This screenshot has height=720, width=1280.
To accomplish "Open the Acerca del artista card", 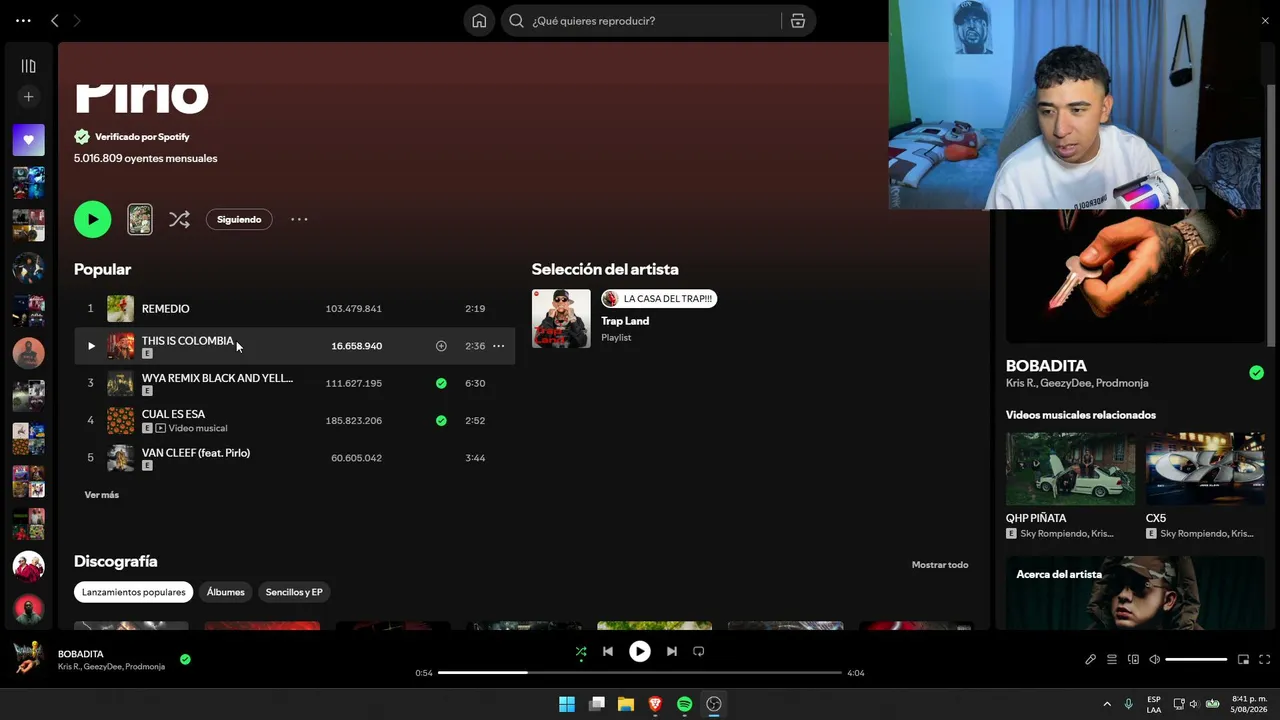I will tap(1135, 593).
